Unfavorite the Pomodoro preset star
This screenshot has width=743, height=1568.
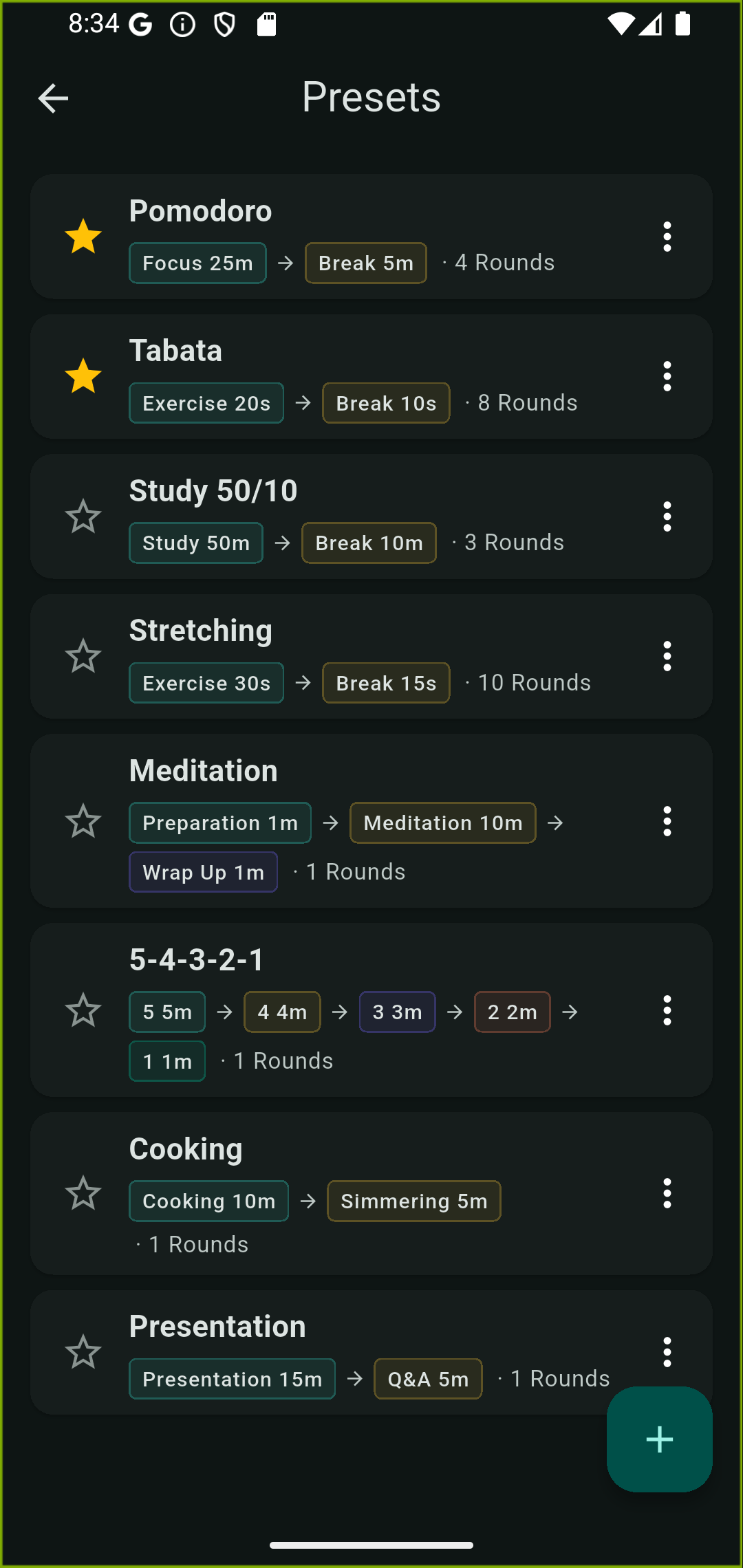click(x=83, y=237)
